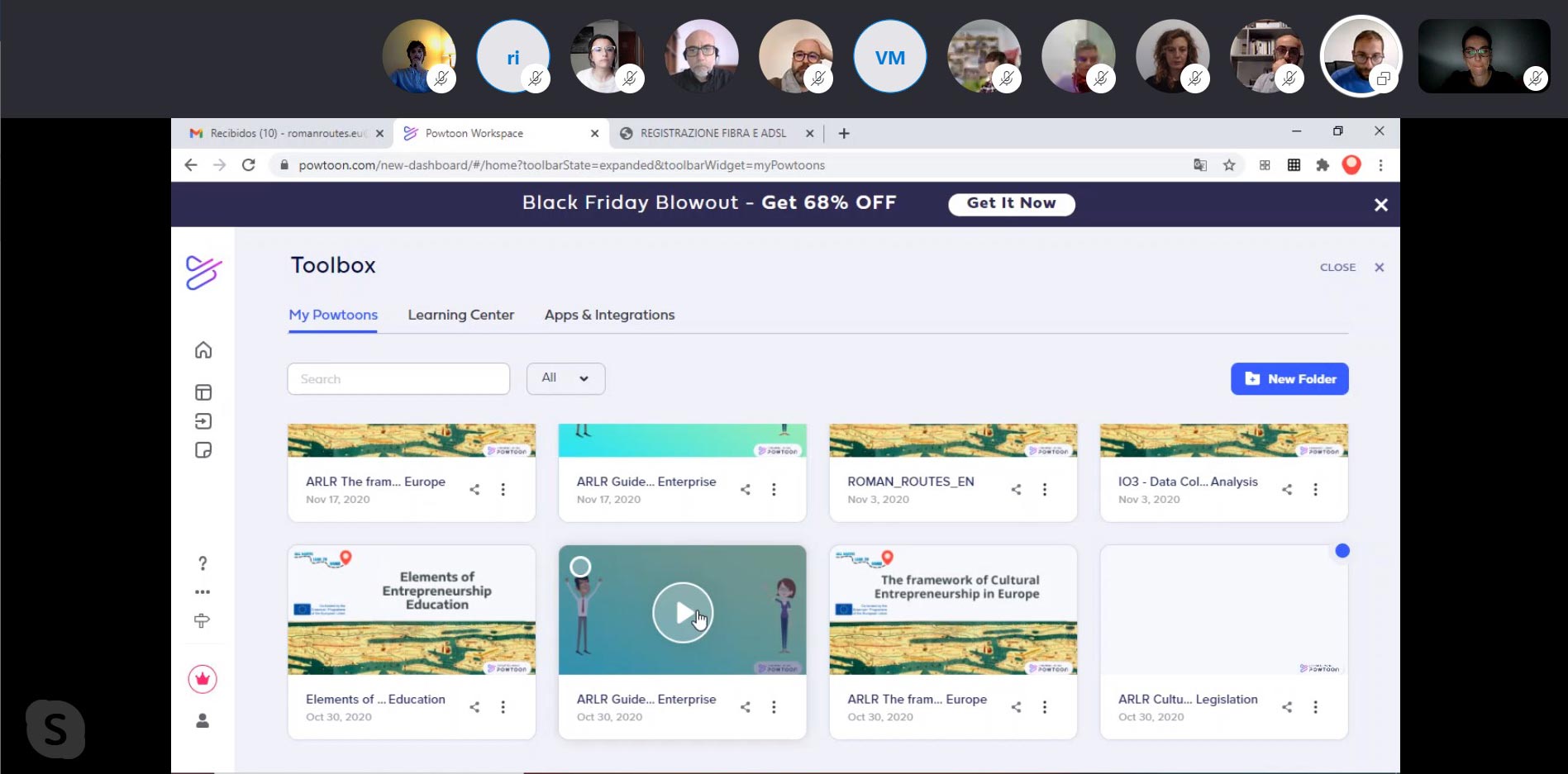
Task: Open the browser extensions puzzle icon
Action: coord(1323,165)
